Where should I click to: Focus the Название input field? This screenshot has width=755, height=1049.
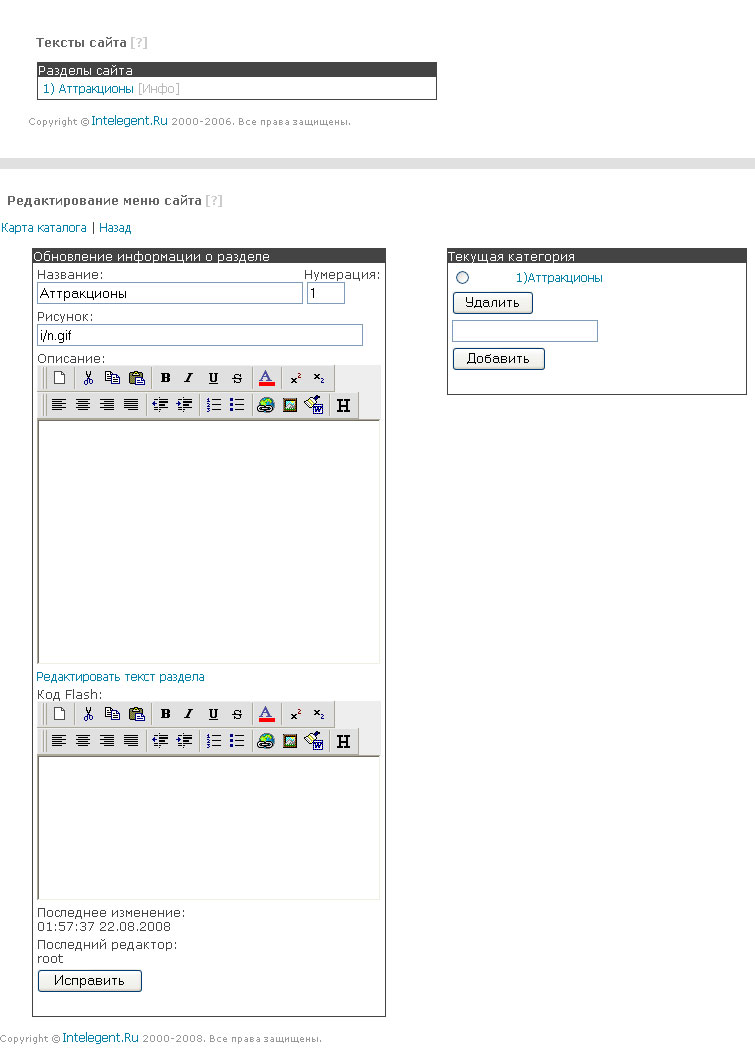tap(170, 293)
